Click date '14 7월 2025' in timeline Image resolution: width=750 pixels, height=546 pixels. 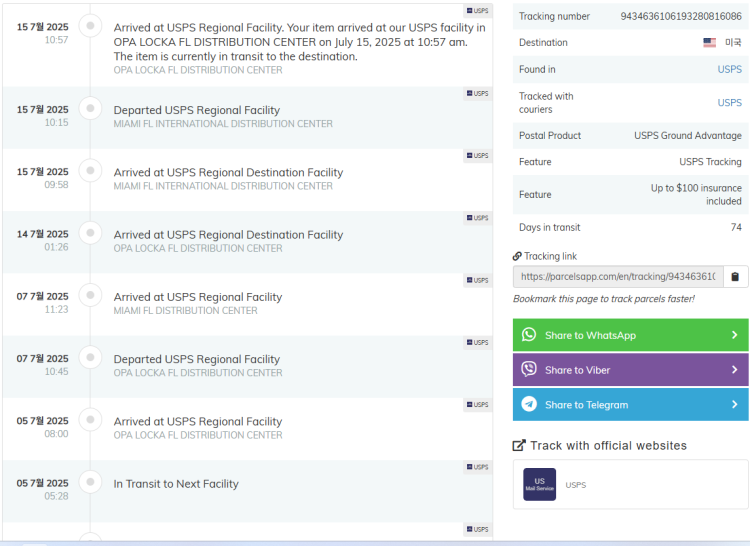[x=43, y=234]
